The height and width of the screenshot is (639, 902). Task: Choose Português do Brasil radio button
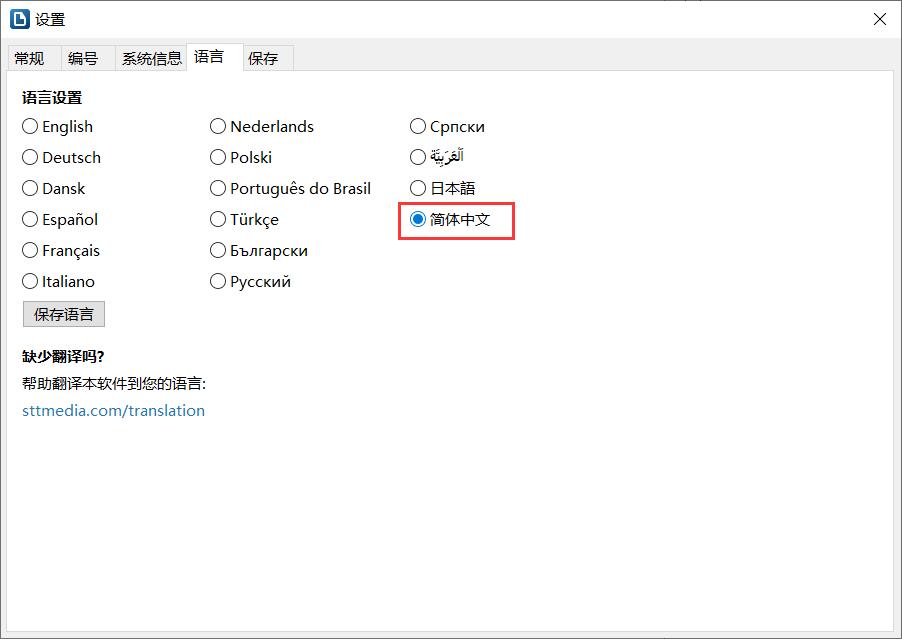pyautogui.click(x=291, y=189)
